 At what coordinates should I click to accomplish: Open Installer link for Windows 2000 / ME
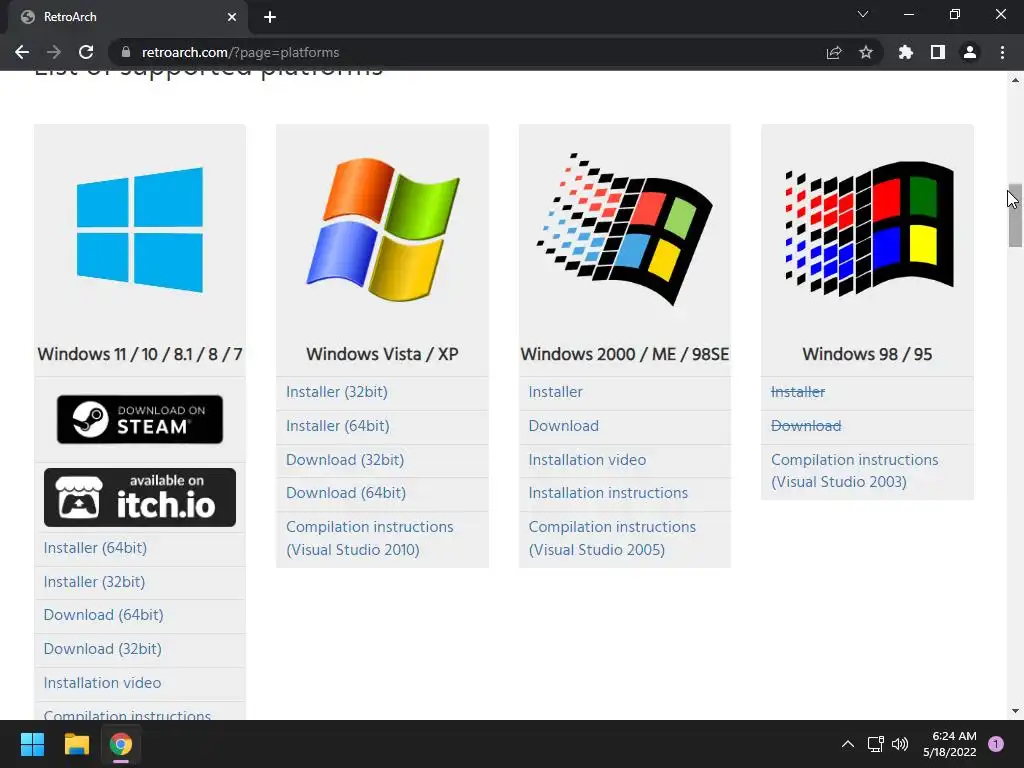click(x=556, y=392)
